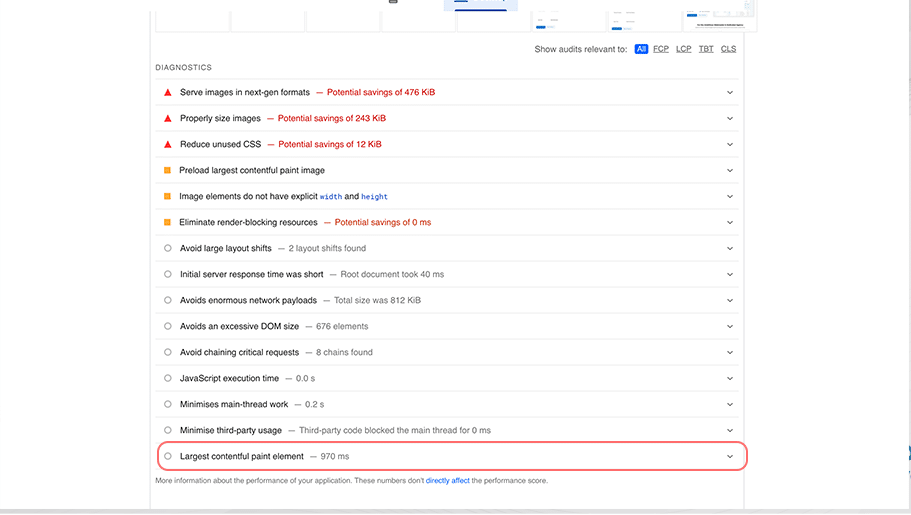Expand Properly size images audit chevron
911x515 pixels.
tap(730, 119)
